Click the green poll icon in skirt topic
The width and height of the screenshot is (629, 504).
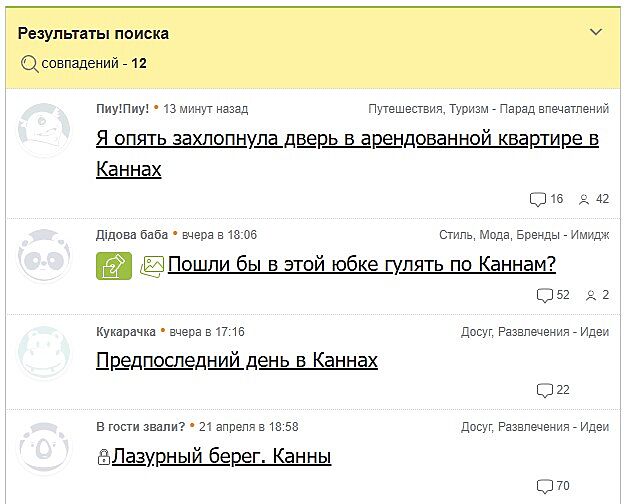[x=114, y=266]
